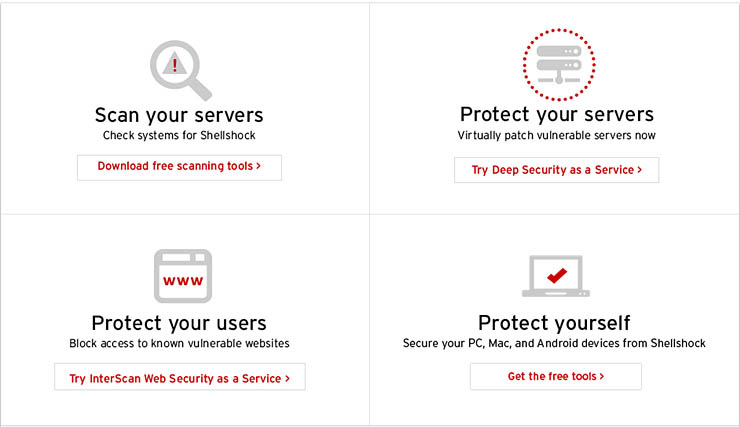Click the laptop with red checkmark icon
This screenshot has height=427, width=740.
point(556,276)
